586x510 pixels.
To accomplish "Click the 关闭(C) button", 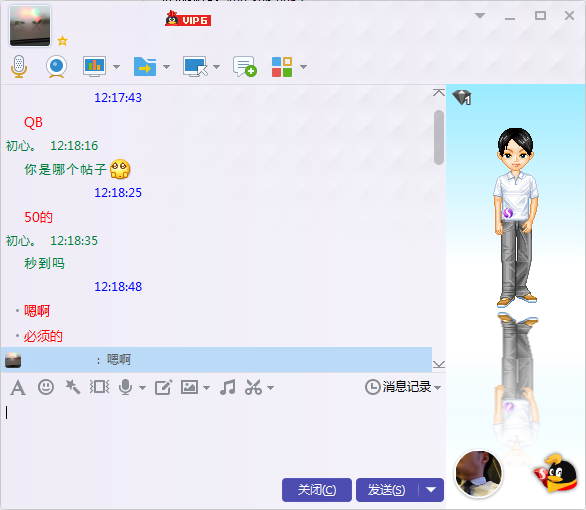I will [x=317, y=489].
